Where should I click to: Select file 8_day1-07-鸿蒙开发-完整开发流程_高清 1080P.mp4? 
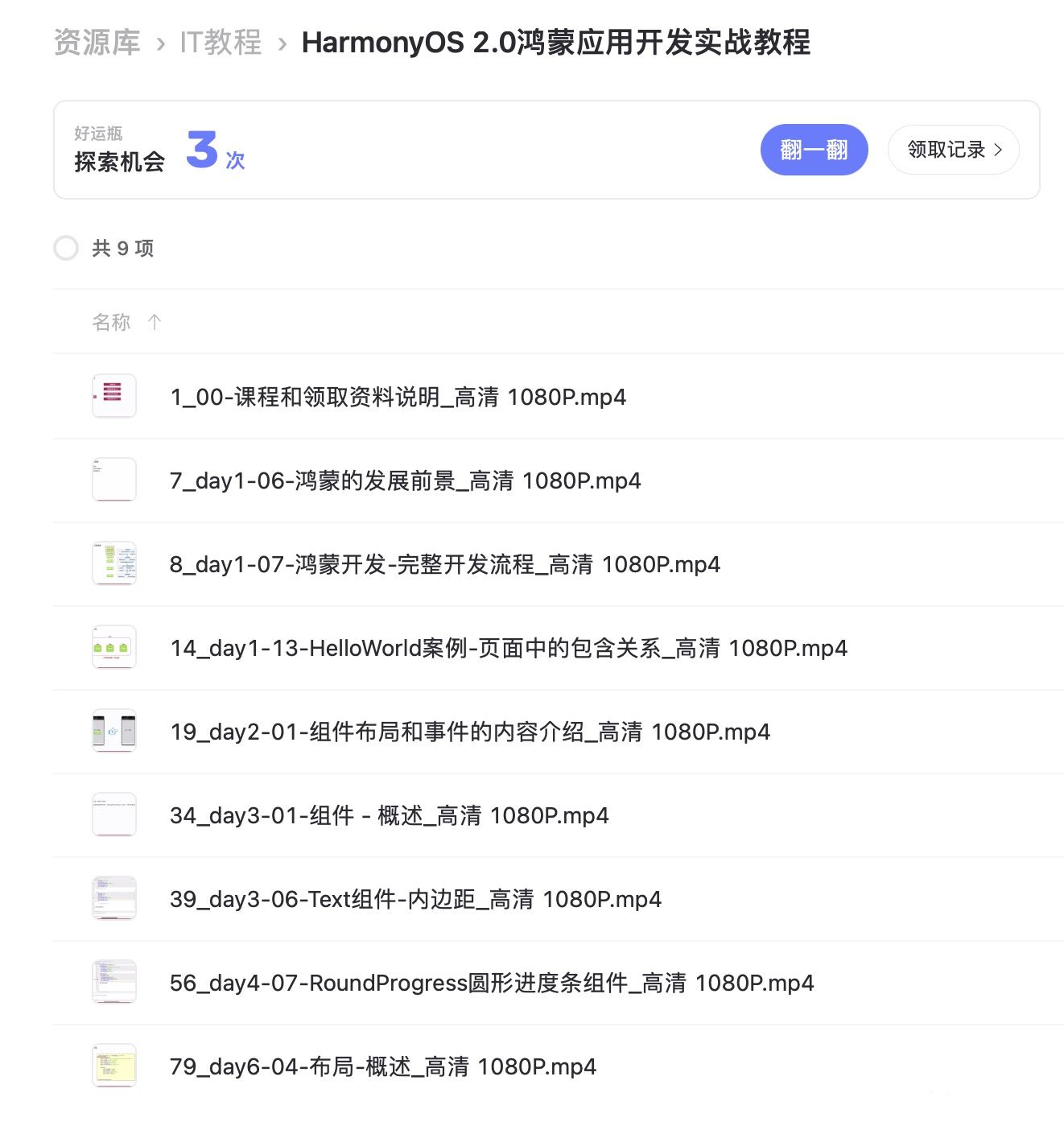click(x=445, y=564)
